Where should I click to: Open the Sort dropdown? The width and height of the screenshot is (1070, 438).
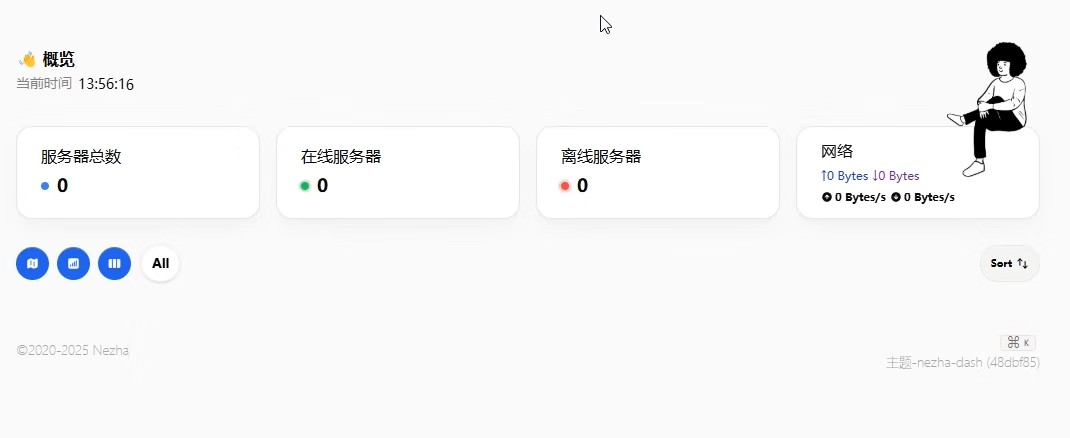tap(1009, 264)
